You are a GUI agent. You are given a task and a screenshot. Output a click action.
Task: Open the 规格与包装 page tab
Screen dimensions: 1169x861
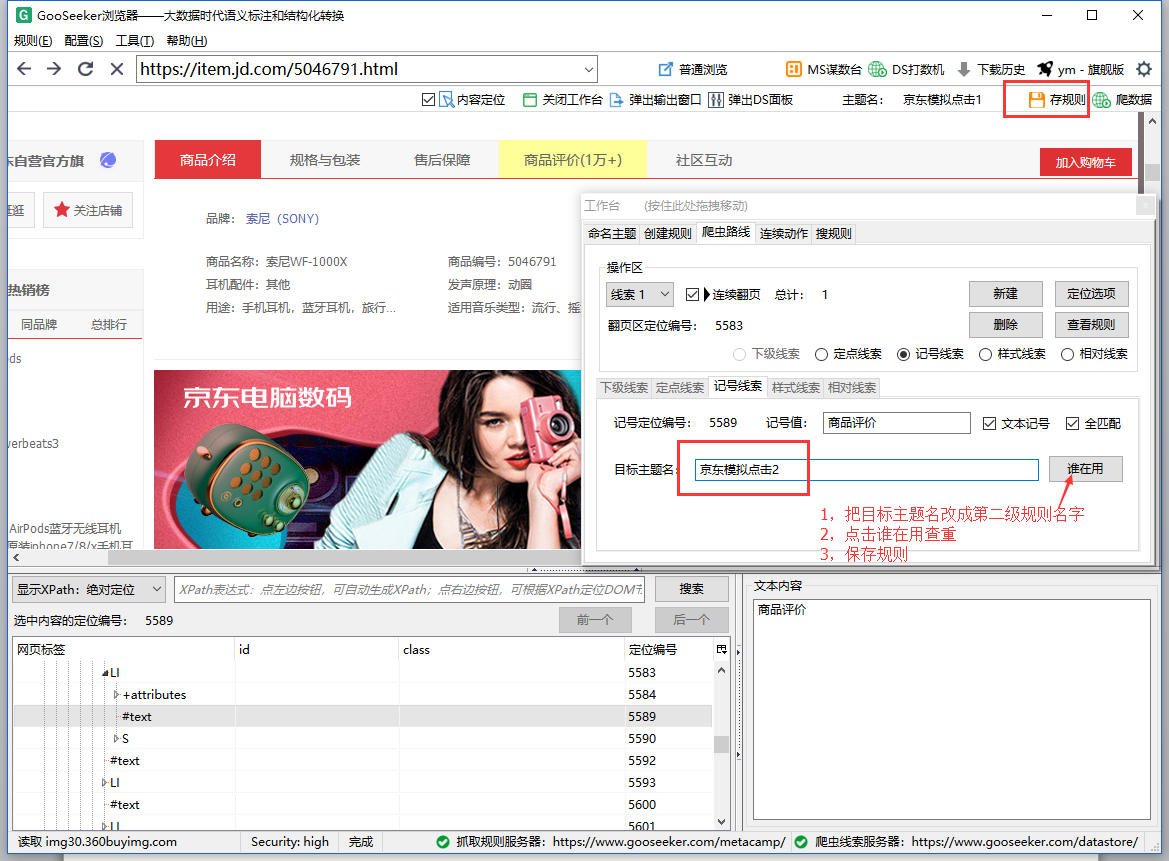tap(325, 160)
